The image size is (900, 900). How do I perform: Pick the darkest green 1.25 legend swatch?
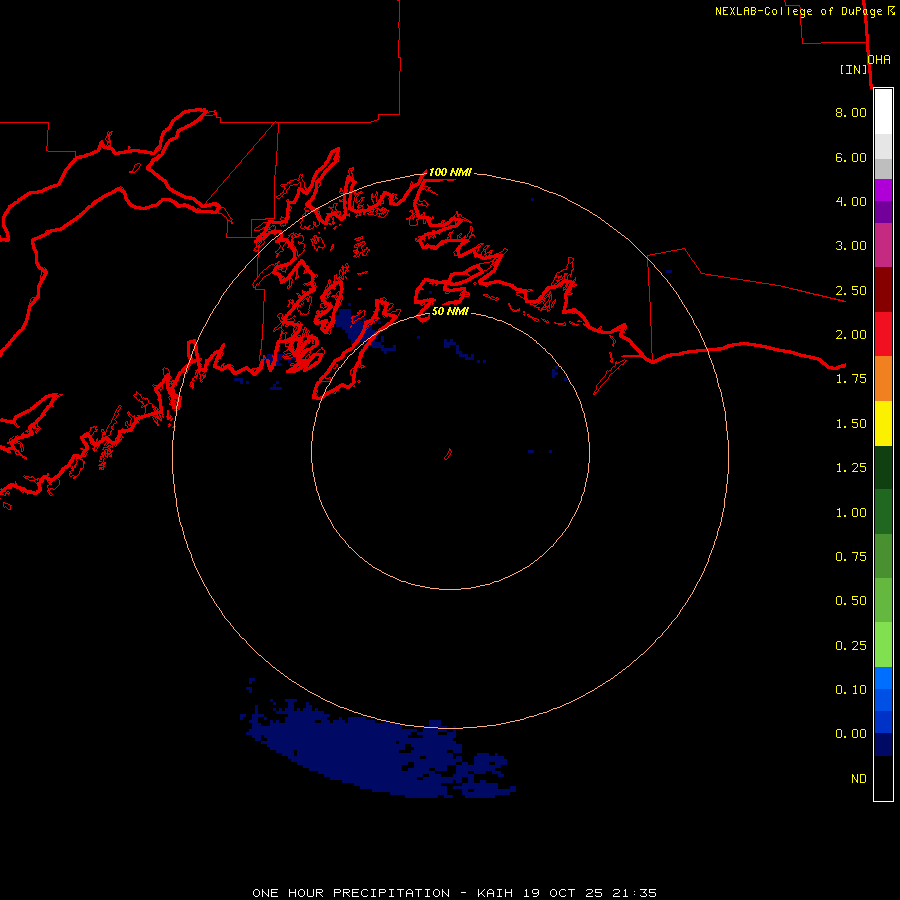click(x=883, y=467)
